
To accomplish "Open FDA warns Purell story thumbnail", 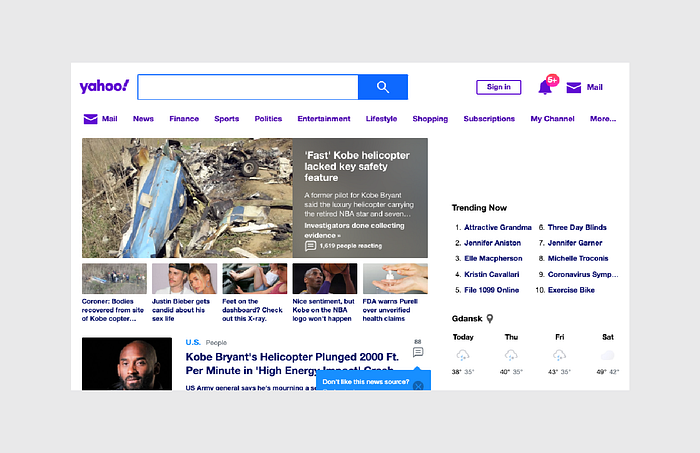I will [395, 278].
